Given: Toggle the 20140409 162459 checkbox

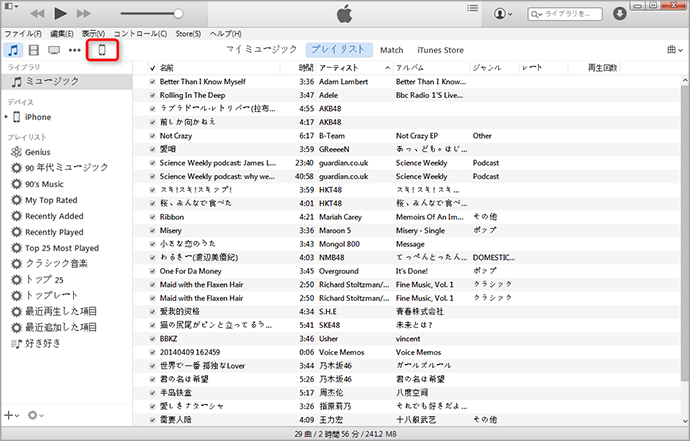Looking at the screenshot, I should pyautogui.click(x=152, y=352).
